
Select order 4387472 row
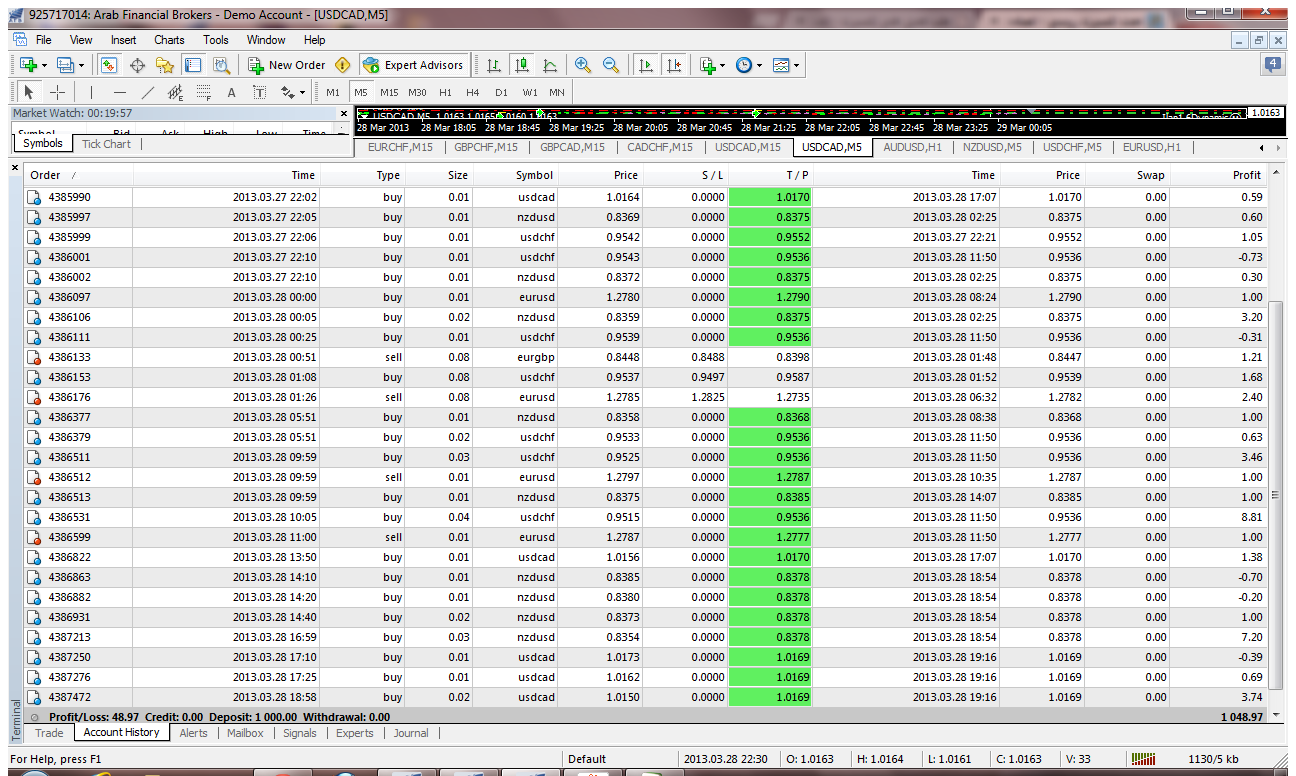(646, 697)
